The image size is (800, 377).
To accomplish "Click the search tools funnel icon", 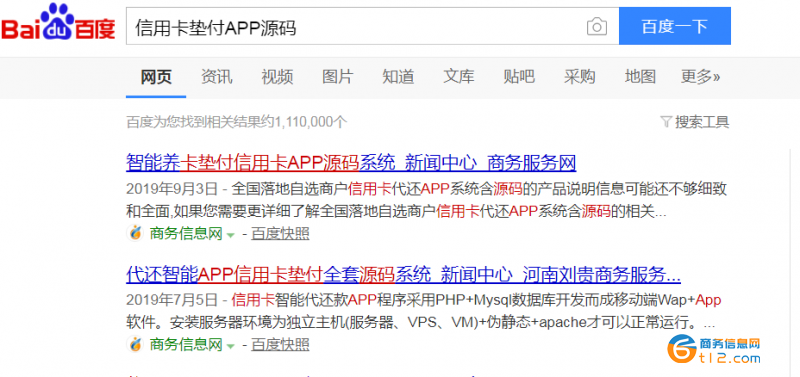I will pos(666,122).
